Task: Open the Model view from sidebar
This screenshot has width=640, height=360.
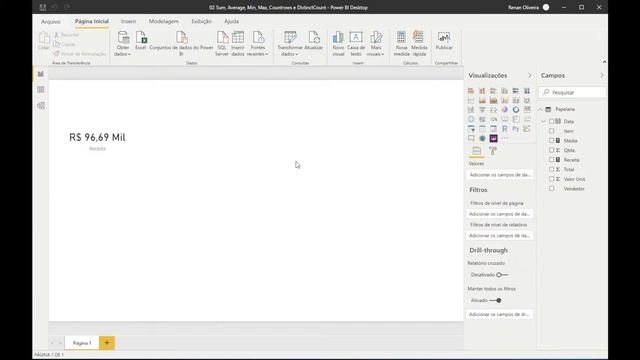Action: point(41,106)
